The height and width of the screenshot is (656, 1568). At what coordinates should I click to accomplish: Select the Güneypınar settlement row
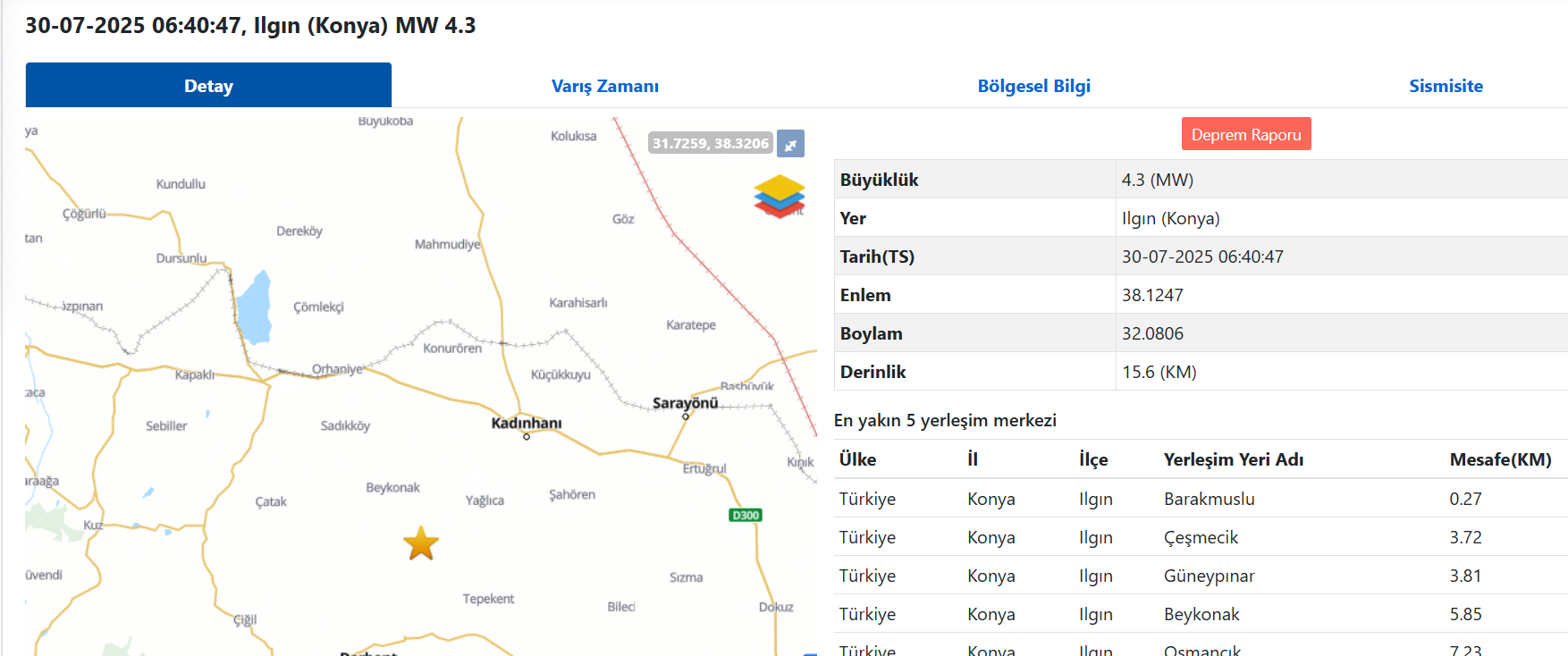pos(1201,576)
